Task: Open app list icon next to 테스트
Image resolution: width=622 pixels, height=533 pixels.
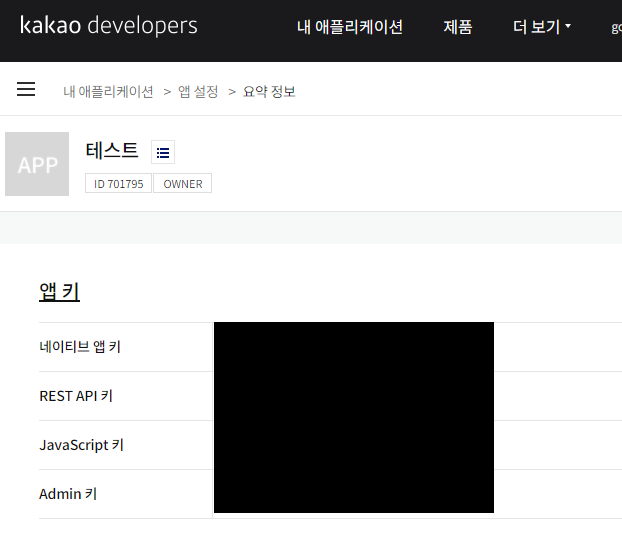Action: pyautogui.click(x=163, y=152)
